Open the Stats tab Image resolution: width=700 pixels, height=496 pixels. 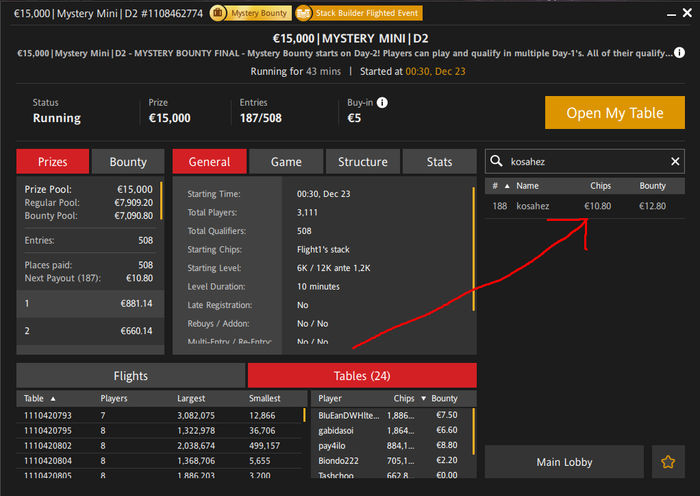[x=439, y=162]
